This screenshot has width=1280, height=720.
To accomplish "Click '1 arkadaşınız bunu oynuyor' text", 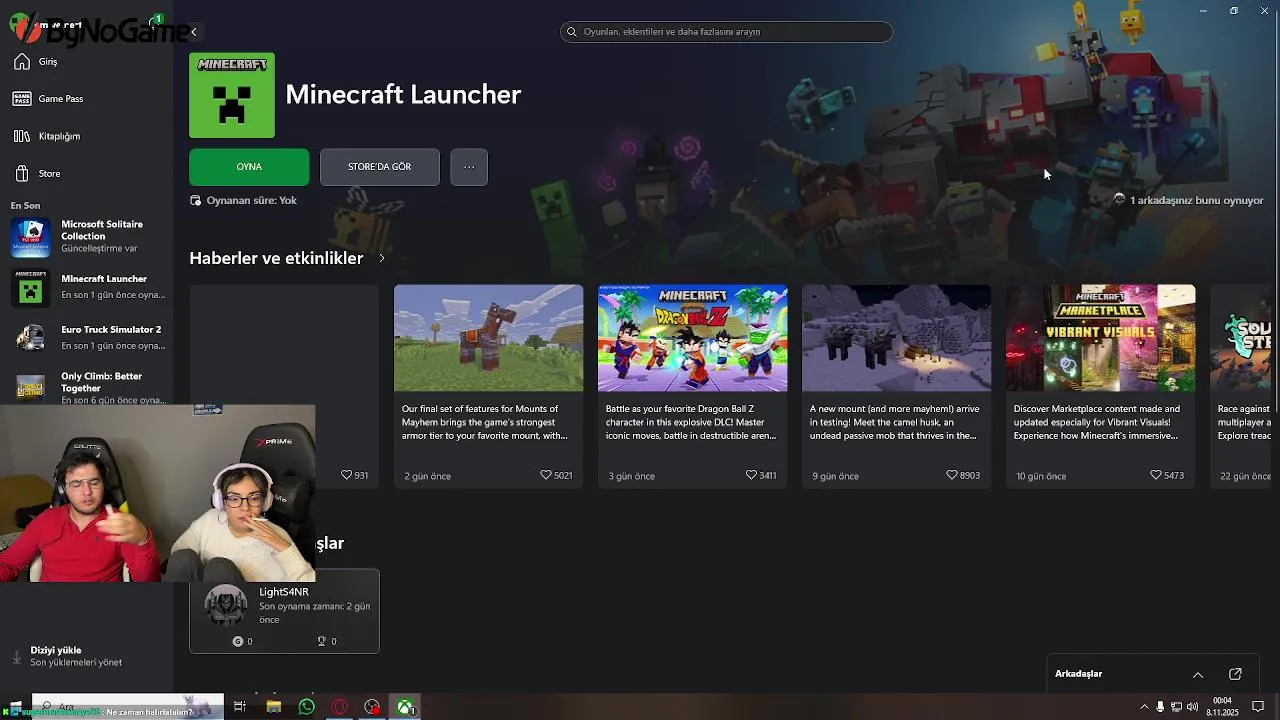I will point(1196,200).
